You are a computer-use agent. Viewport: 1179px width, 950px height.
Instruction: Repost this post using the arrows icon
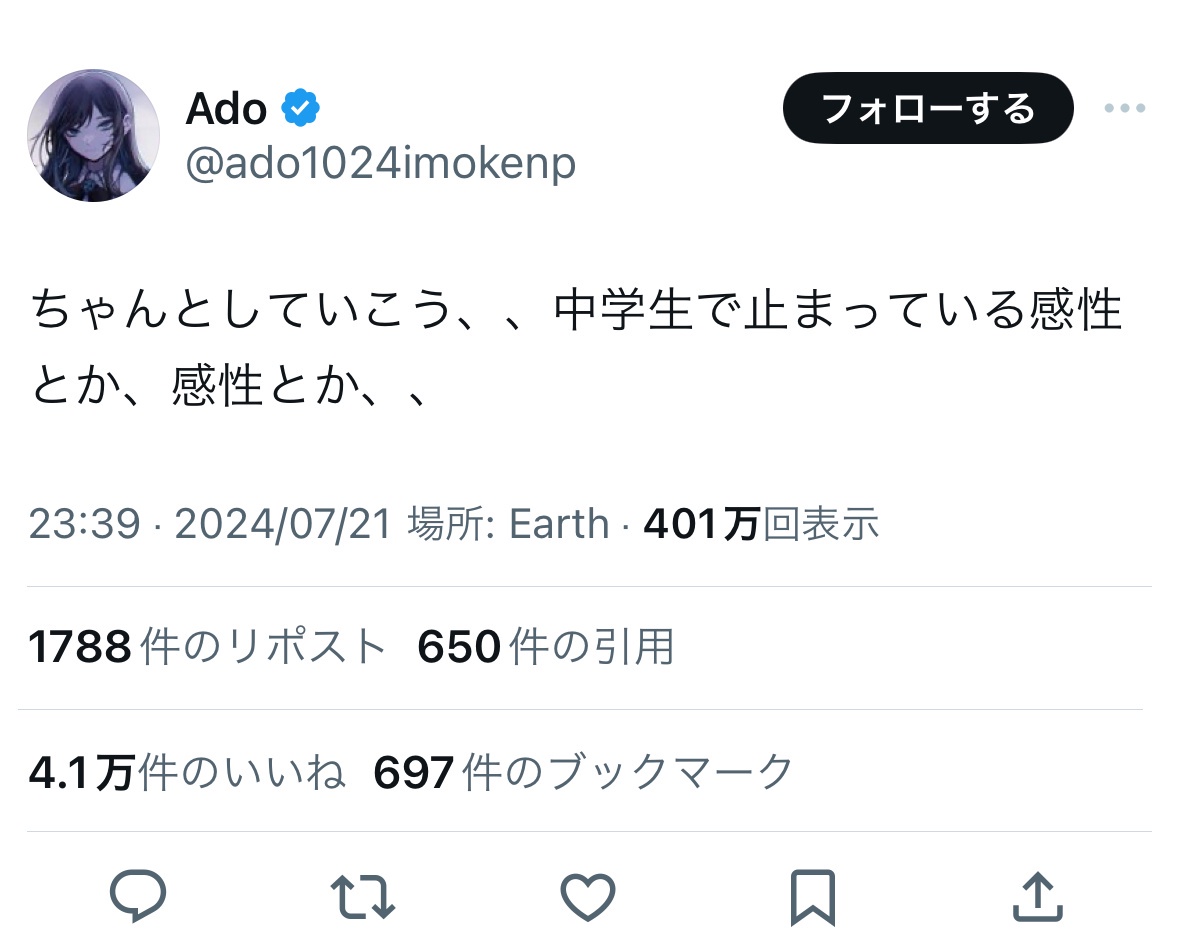(362, 895)
